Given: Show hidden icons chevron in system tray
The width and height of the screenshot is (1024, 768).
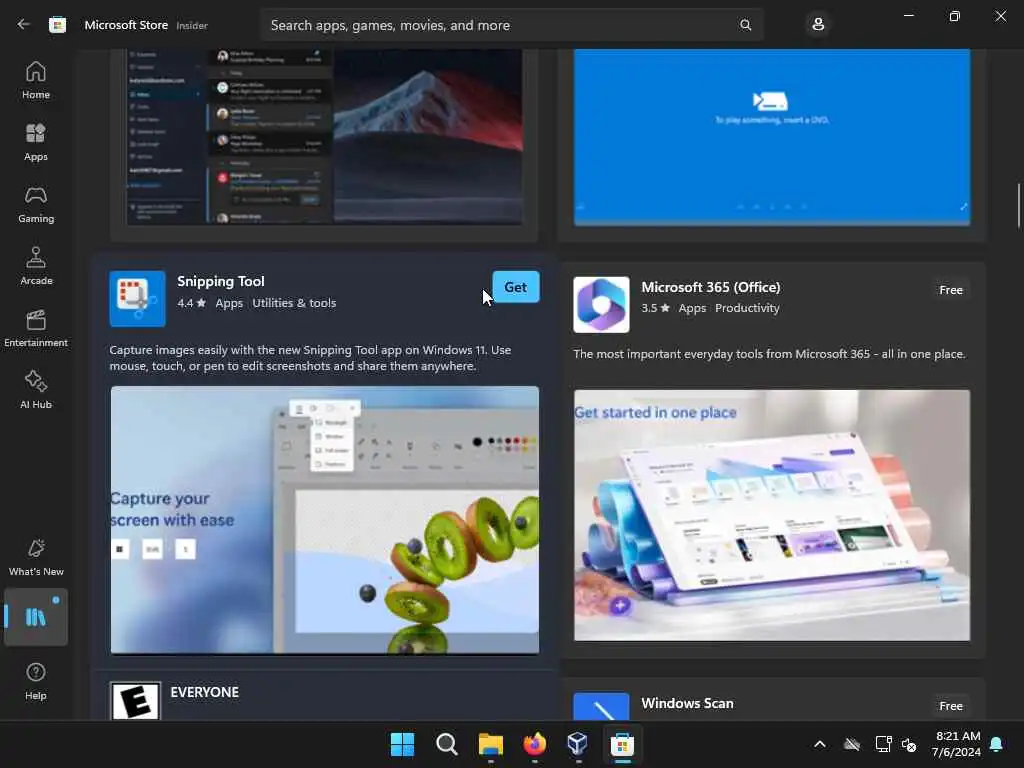Looking at the screenshot, I should 820,744.
